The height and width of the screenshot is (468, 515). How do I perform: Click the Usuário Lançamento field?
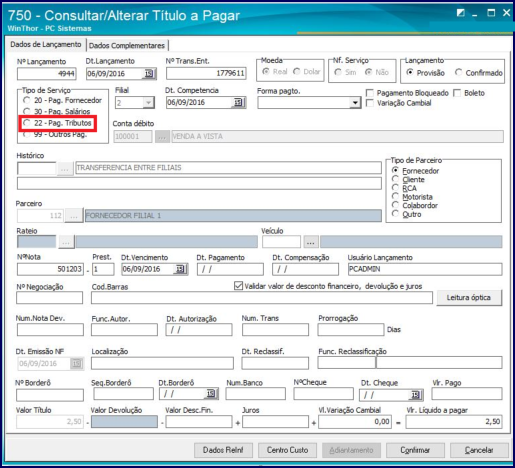pos(425,269)
